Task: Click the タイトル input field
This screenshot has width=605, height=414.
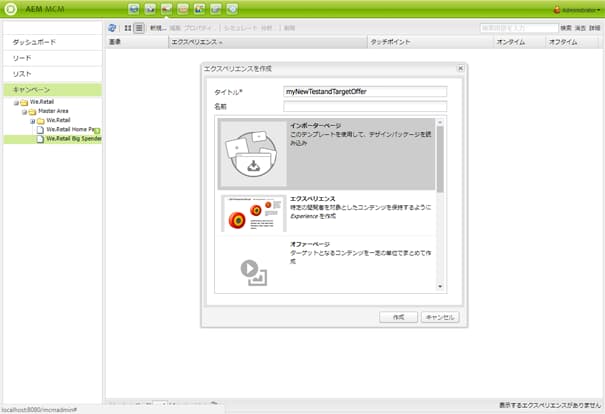Action: pyautogui.click(x=365, y=91)
